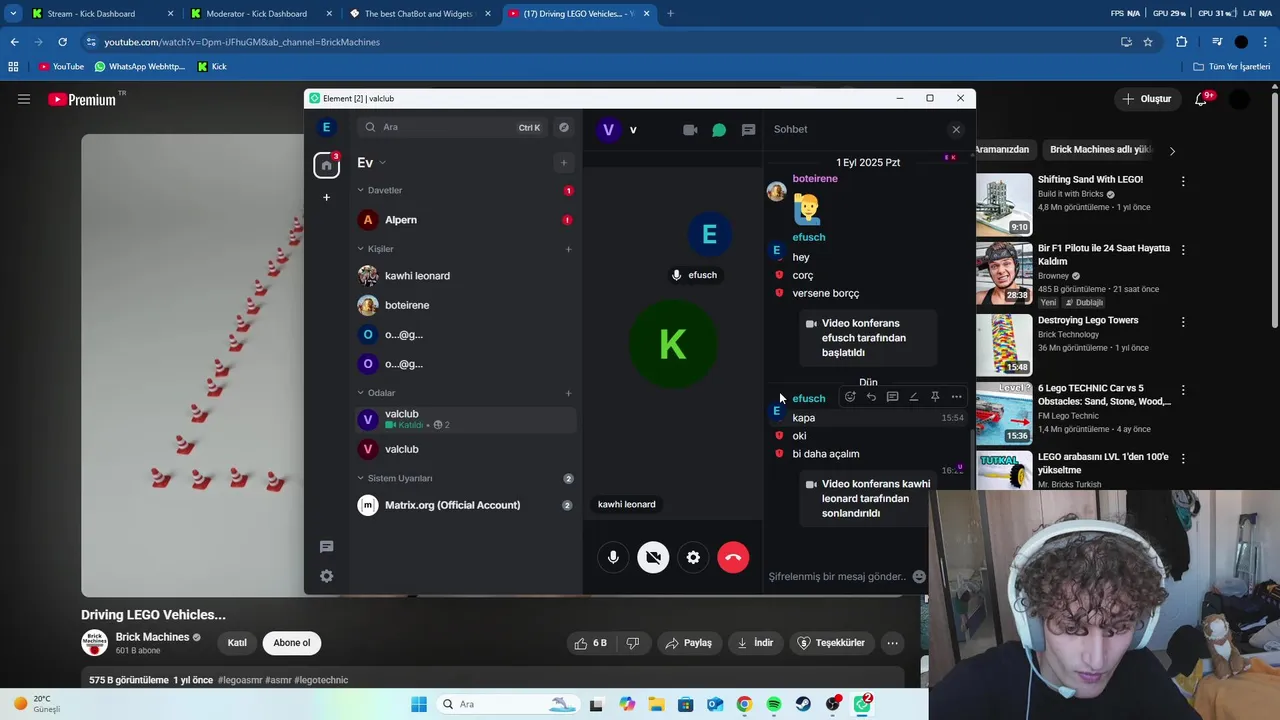This screenshot has width=1280, height=720.
Task: Open options for Destroying Lego Towers video
Action: [x=1183, y=322]
